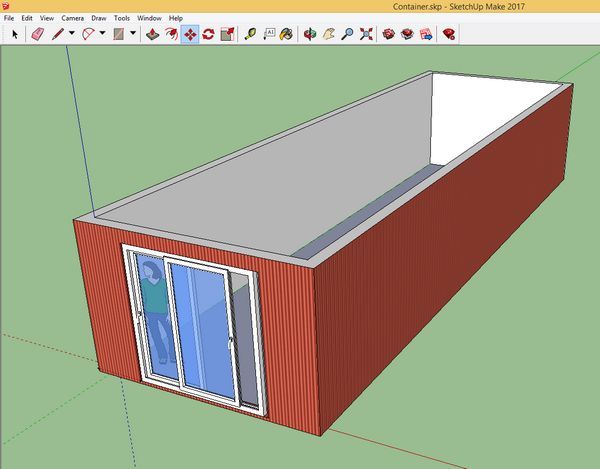Select the Orbit tool
Screen dimensions: 600x469
[x=310, y=34]
